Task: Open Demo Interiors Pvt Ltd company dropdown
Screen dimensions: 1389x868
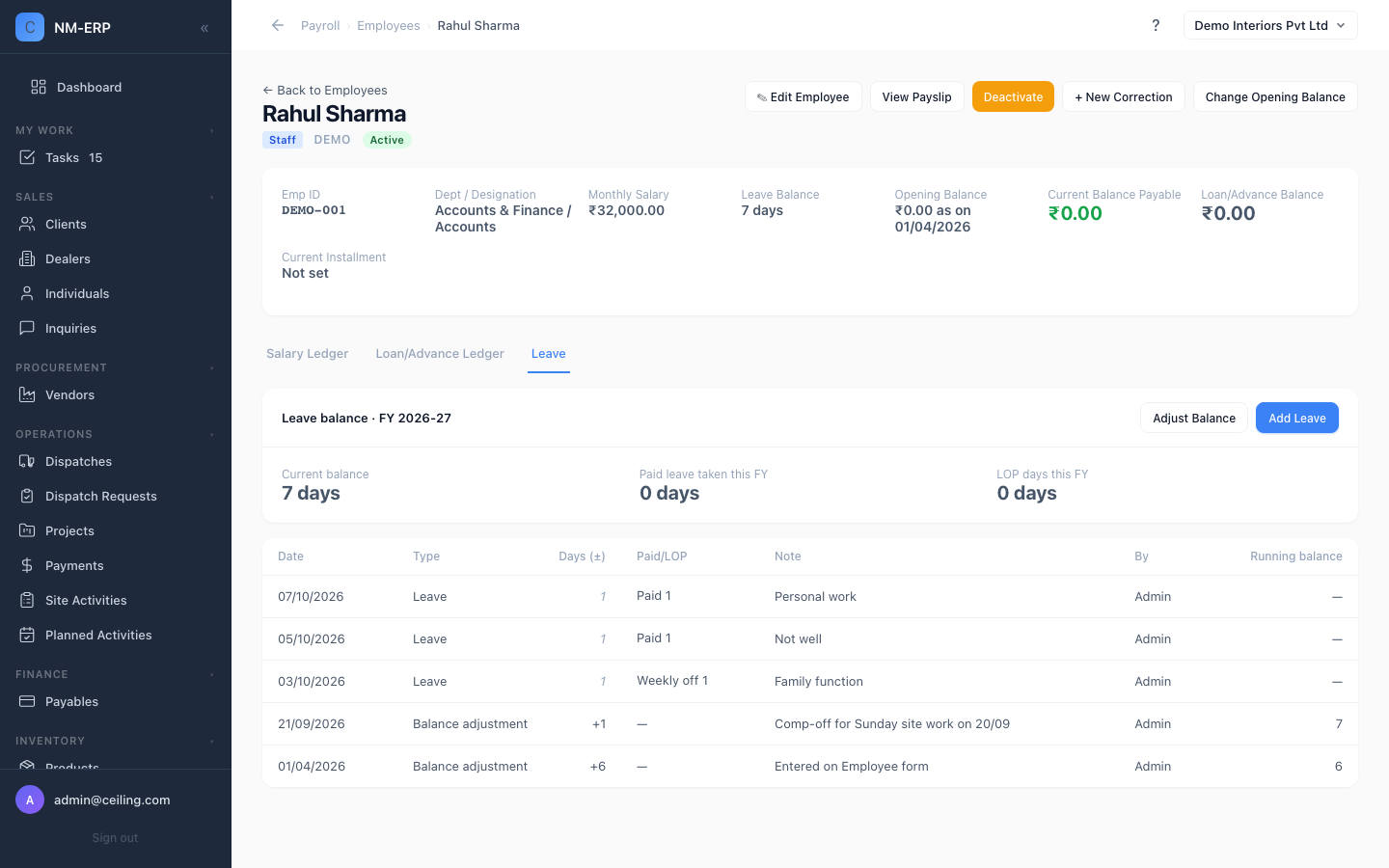Action: (1270, 25)
